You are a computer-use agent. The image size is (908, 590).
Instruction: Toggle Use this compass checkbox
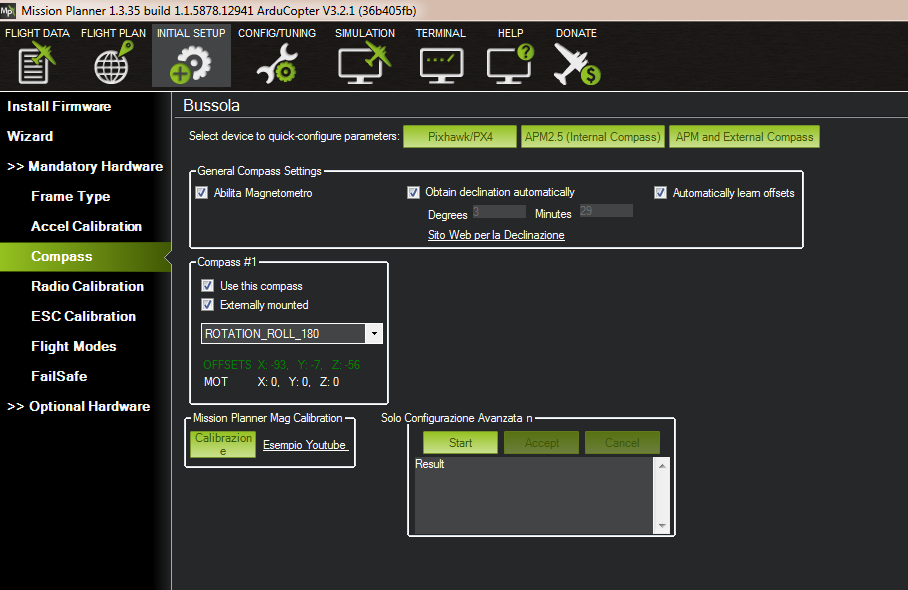pos(207,285)
